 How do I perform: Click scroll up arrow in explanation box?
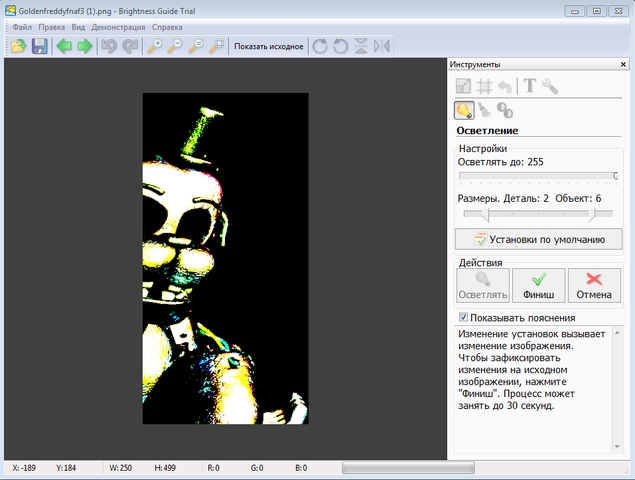617,333
